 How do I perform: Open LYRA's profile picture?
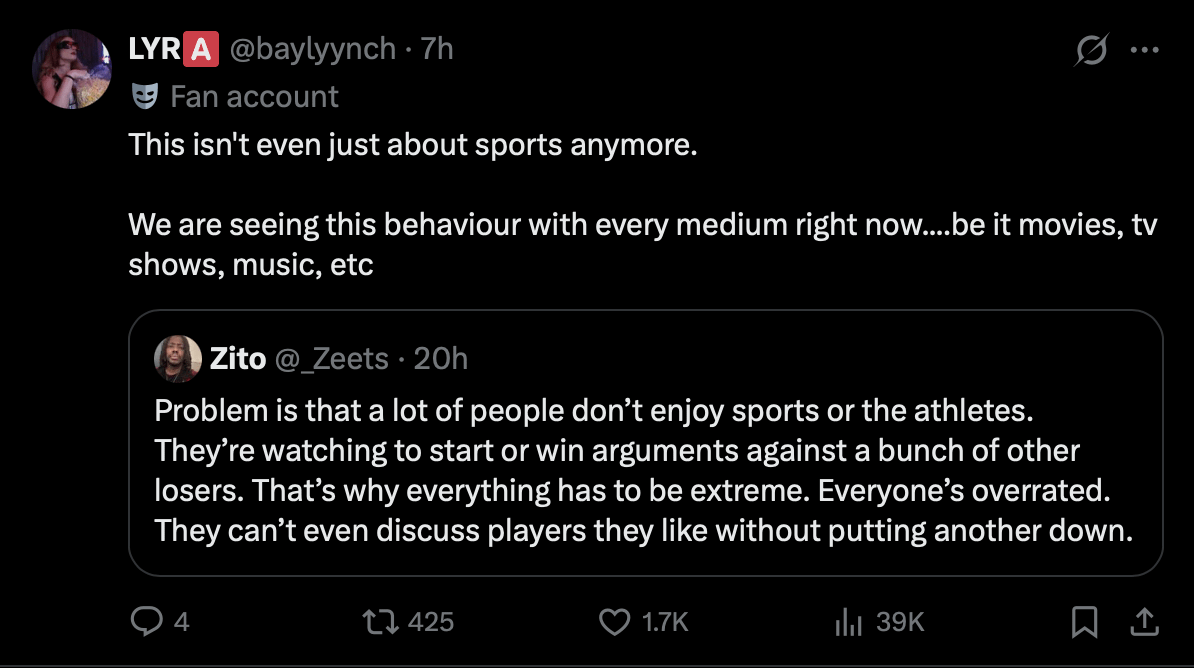pyautogui.click(x=72, y=68)
